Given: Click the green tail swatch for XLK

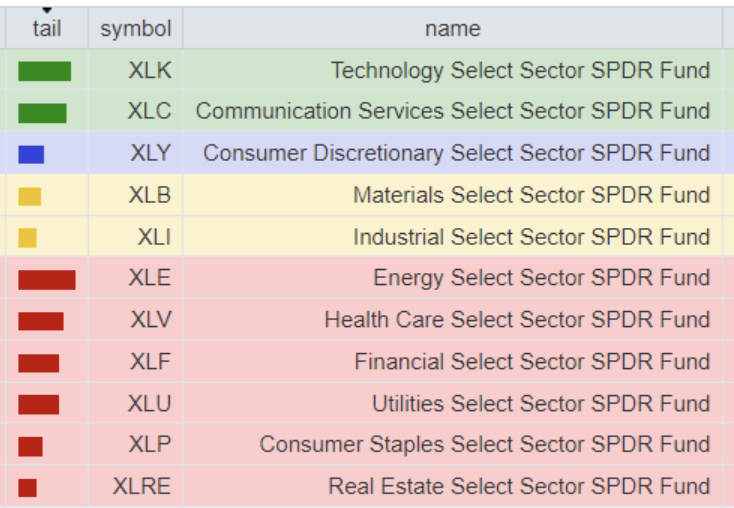Looking at the screenshot, I should 44,71.
